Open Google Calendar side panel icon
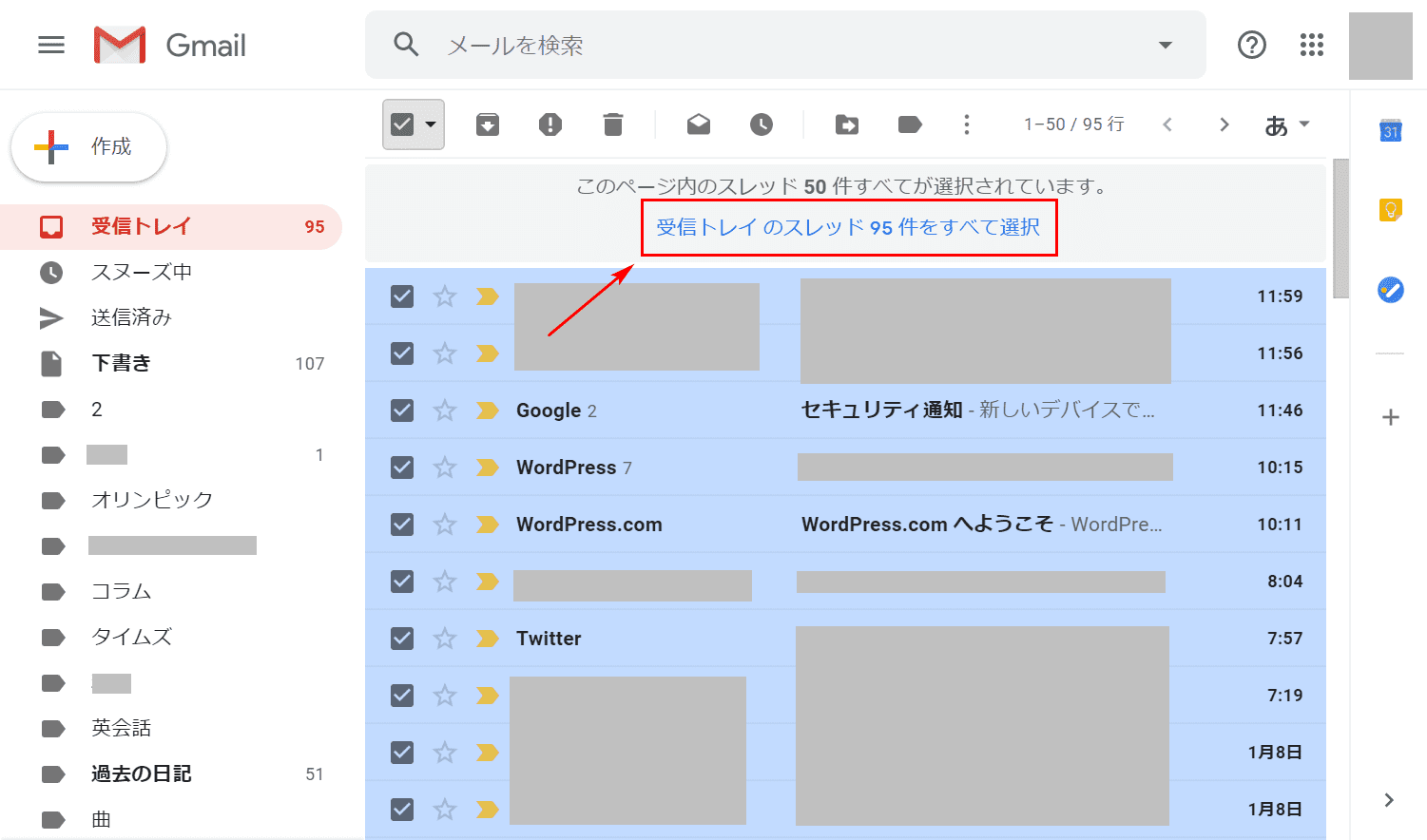 pos(1391,130)
